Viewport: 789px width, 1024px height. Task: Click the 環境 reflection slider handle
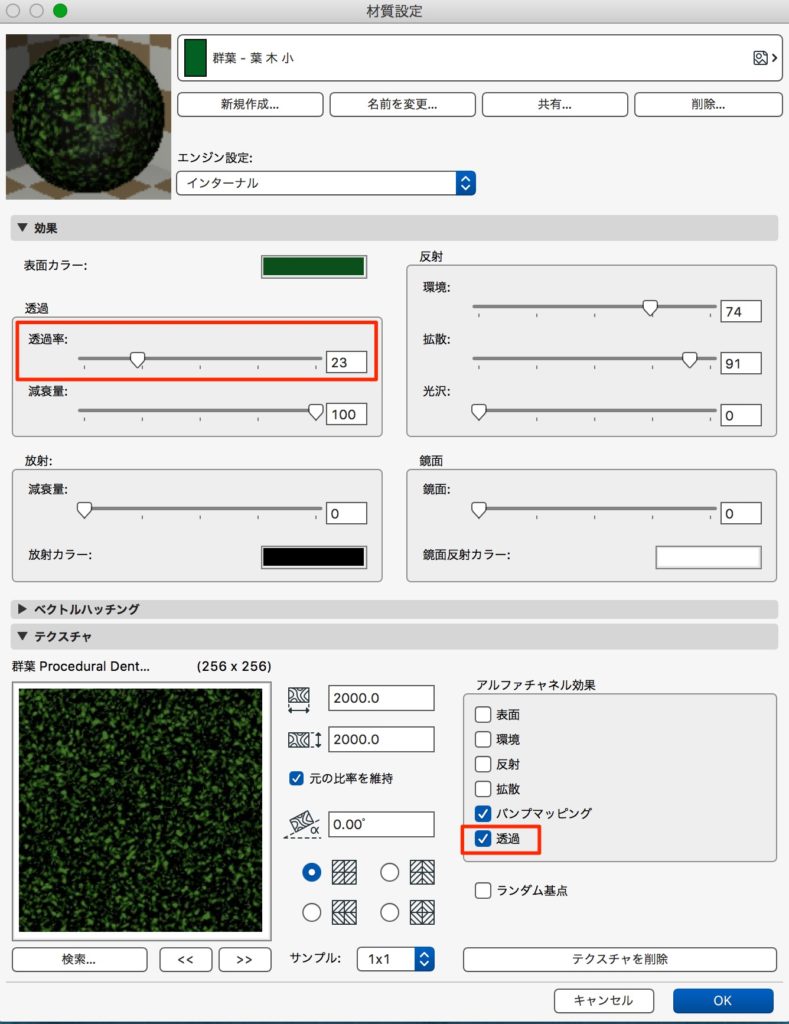pos(650,308)
